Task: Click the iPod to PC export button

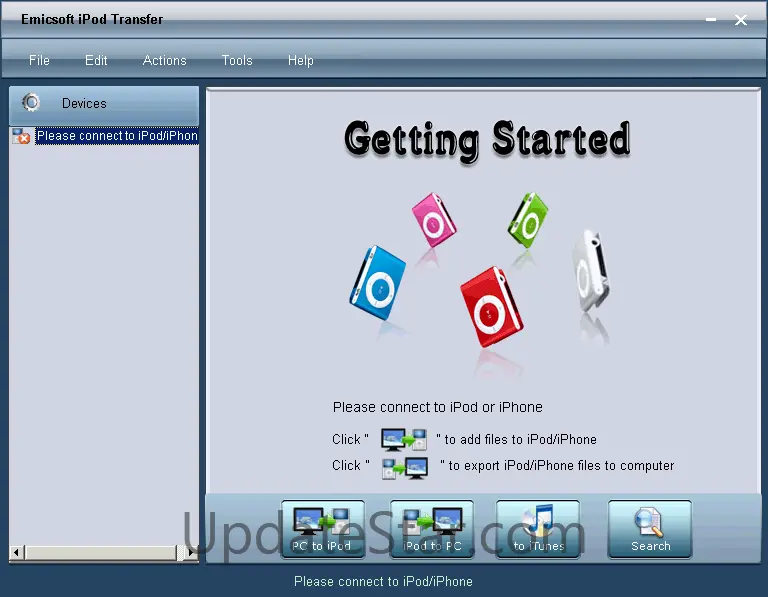Action: click(x=432, y=529)
